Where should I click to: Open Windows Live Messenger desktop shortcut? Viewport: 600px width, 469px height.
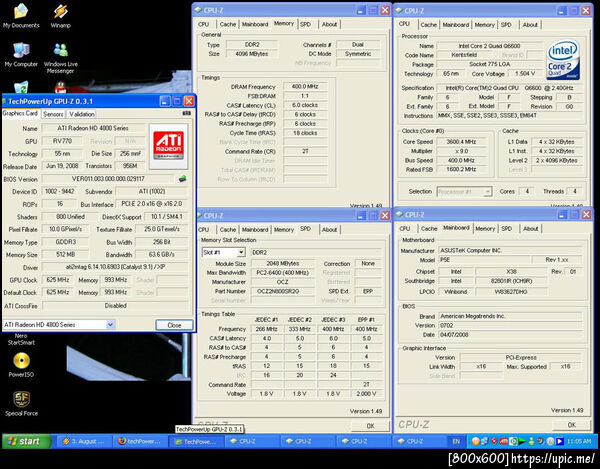[x=60, y=57]
